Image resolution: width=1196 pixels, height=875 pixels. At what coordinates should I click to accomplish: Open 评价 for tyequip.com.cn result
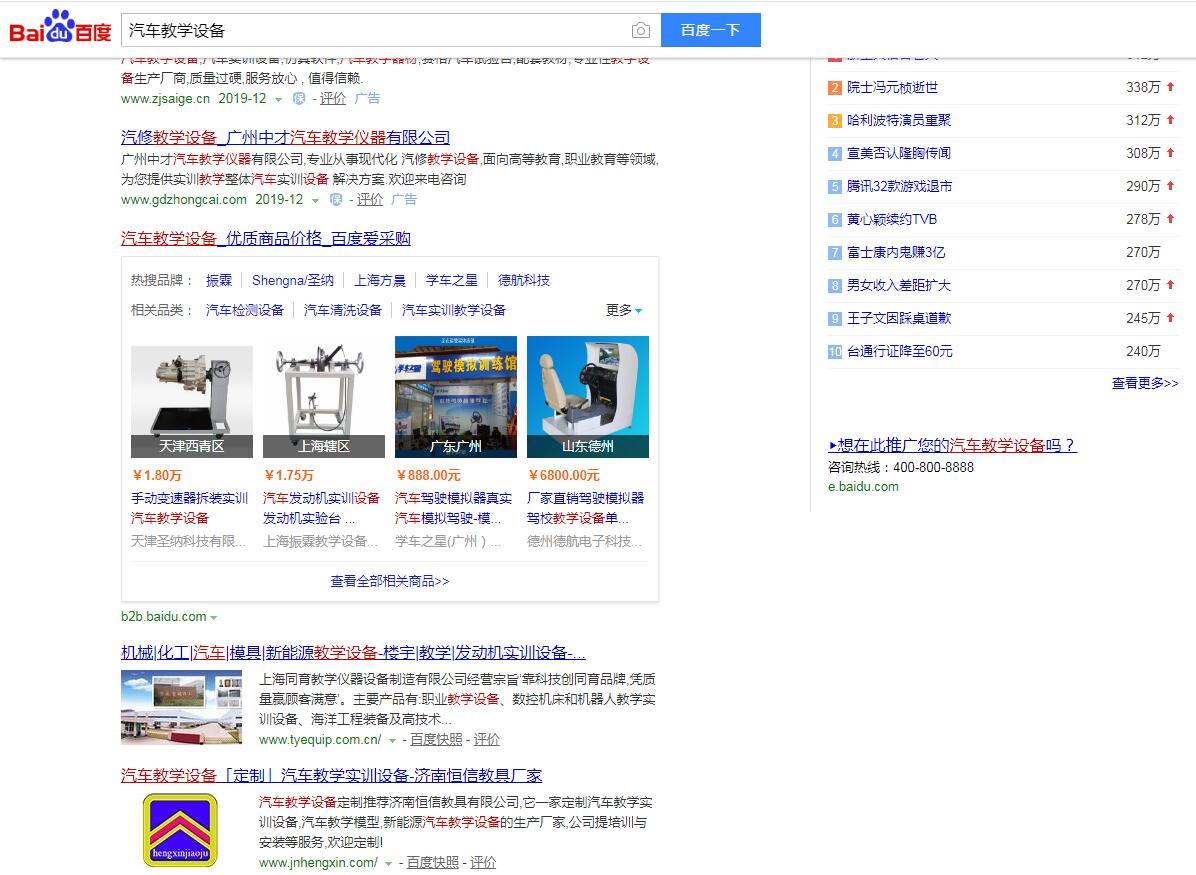[x=487, y=739]
